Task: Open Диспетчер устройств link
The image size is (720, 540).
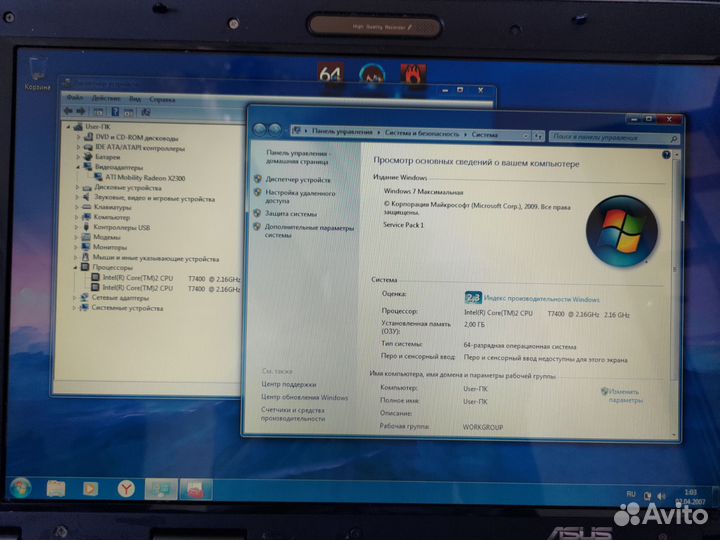Action: pyautogui.click(x=298, y=180)
